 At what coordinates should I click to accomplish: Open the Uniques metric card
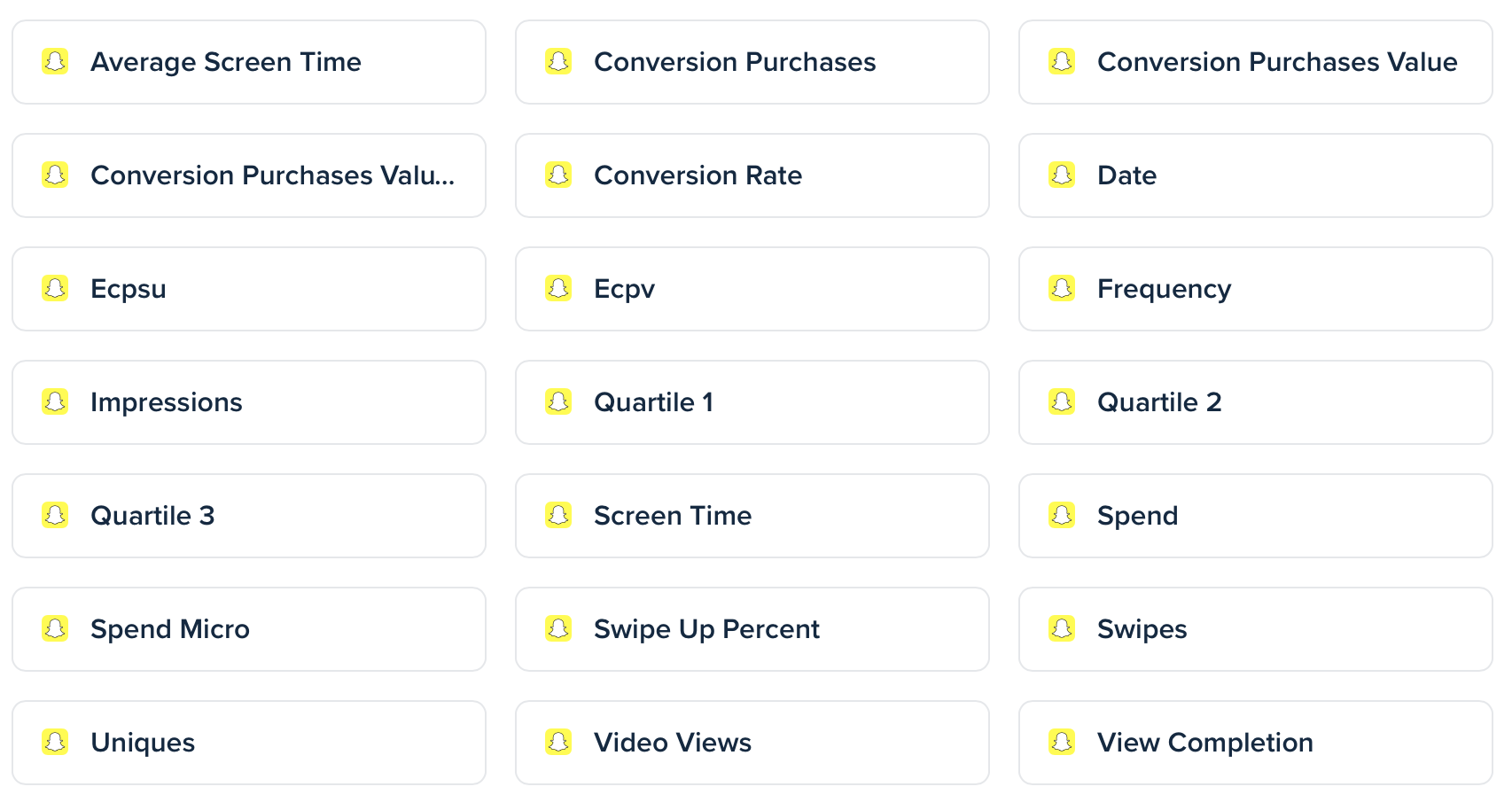248,743
